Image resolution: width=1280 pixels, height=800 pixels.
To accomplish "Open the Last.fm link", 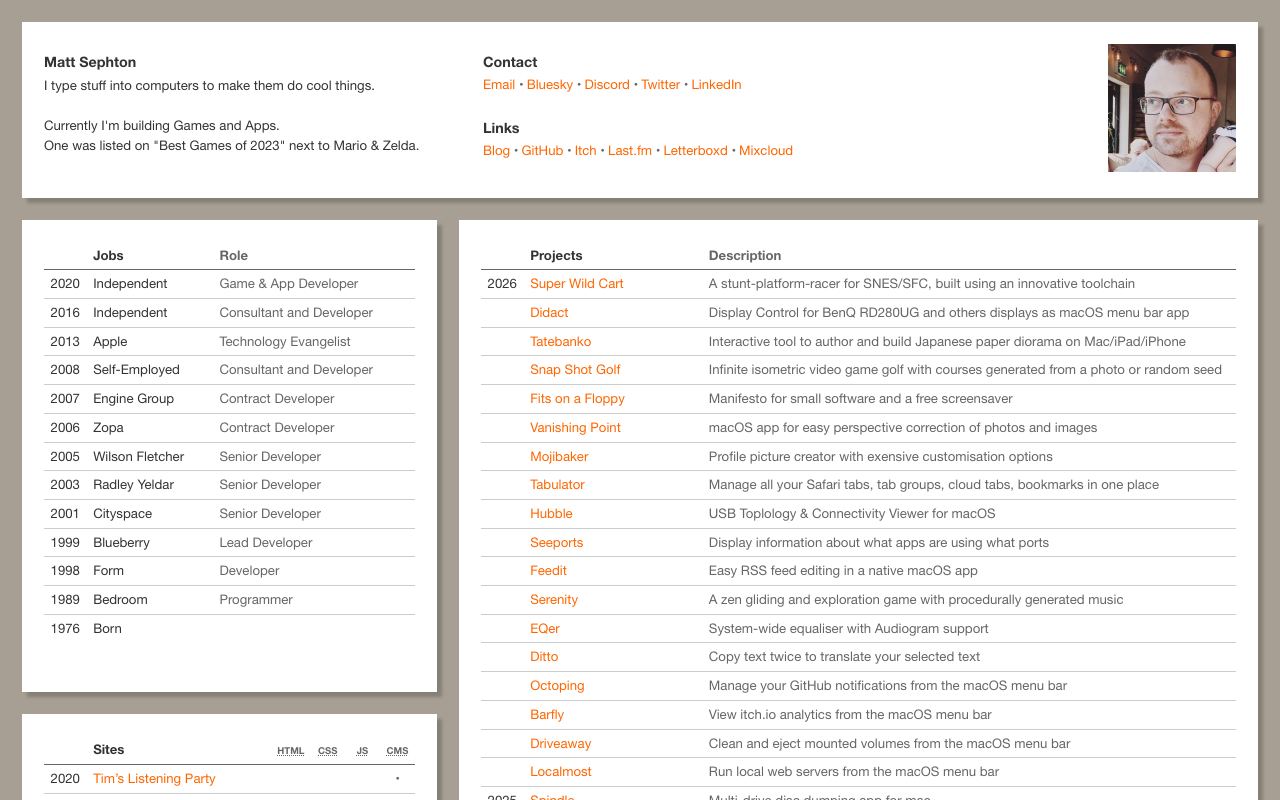I will (x=630, y=151).
